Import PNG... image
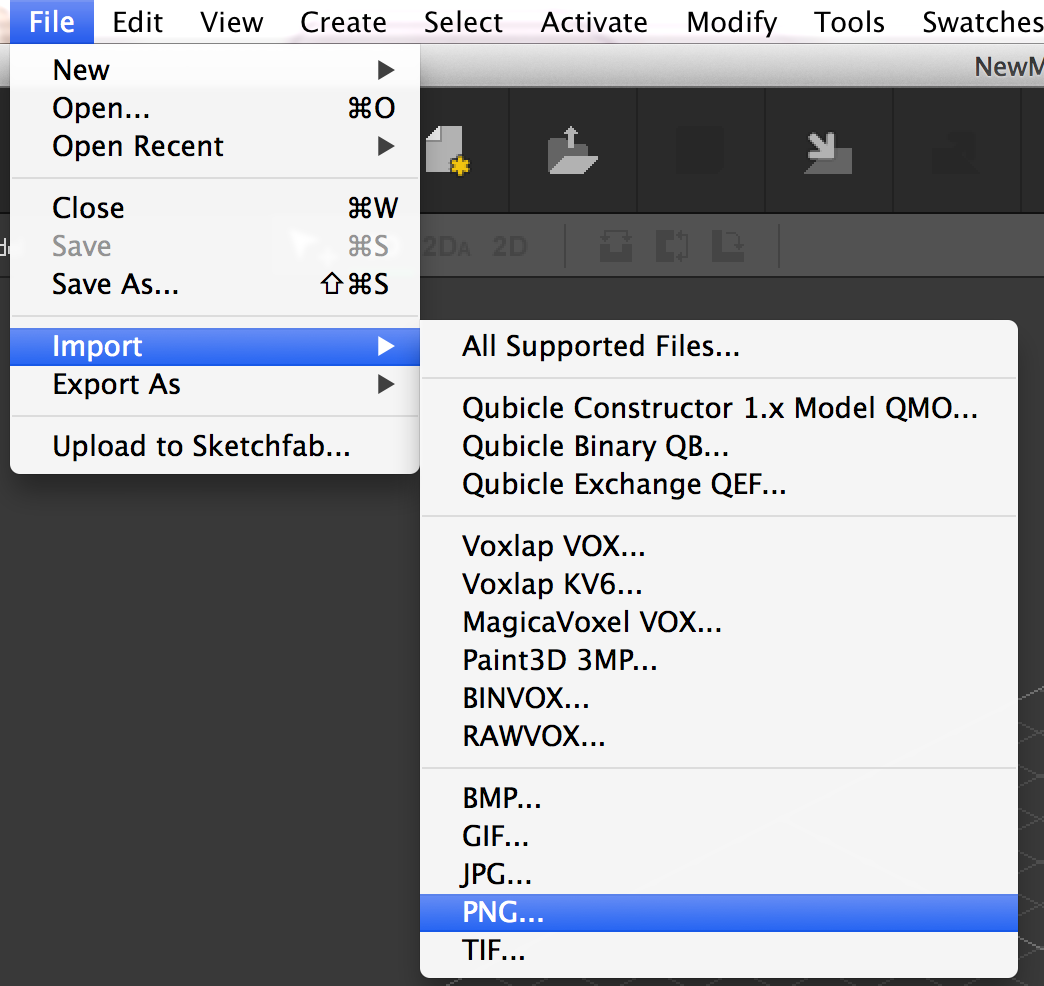This screenshot has height=986, width=1044. click(719, 912)
